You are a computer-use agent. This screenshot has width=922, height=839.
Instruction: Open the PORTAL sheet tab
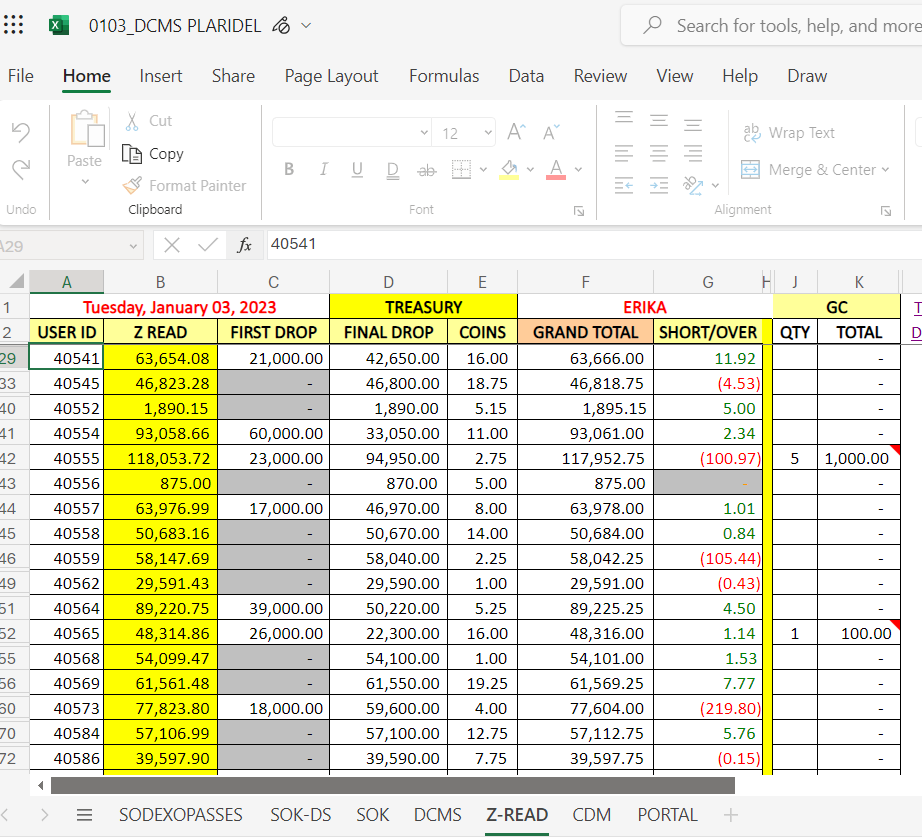click(x=667, y=815)
